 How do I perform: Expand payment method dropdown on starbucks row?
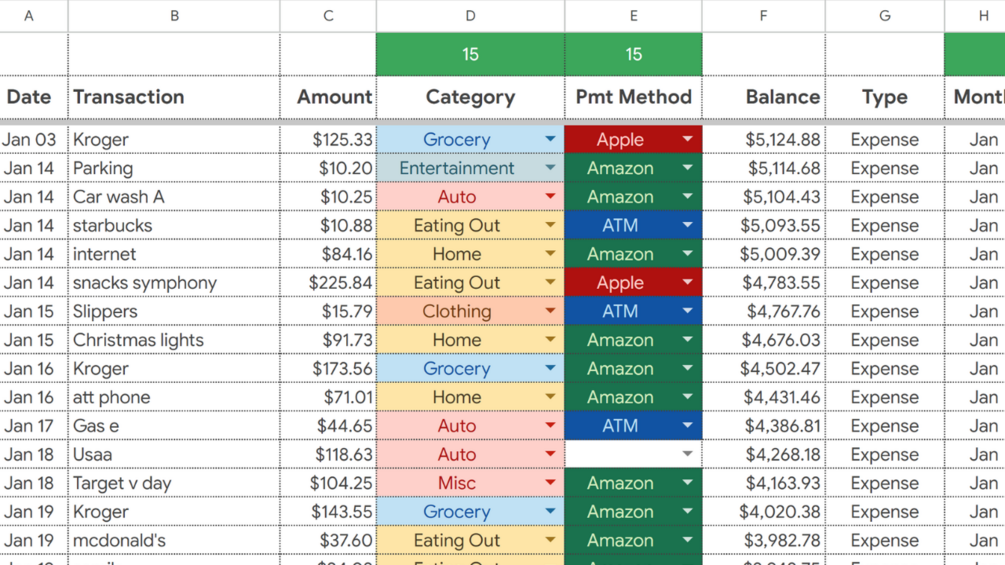click(687, 225)
